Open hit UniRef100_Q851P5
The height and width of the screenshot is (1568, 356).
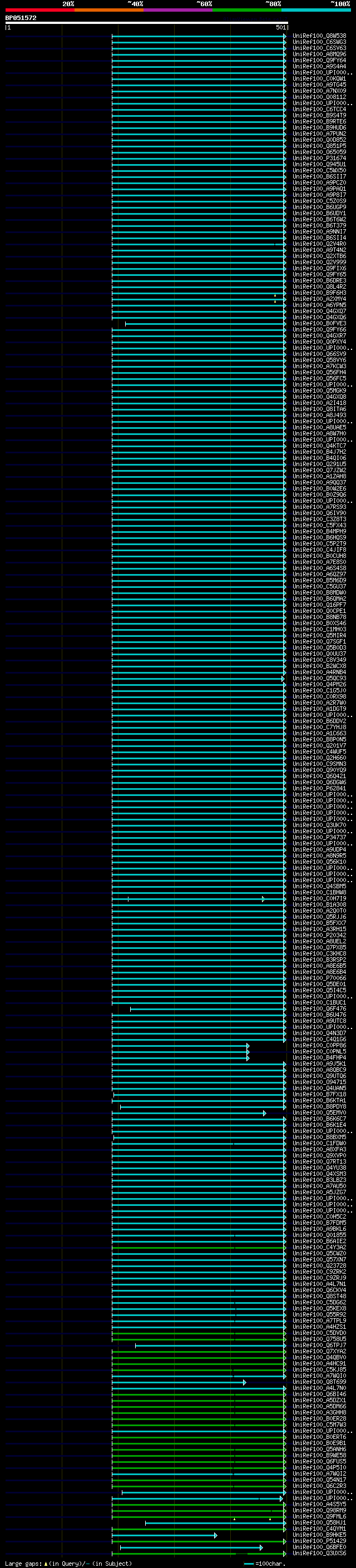[x=319, y=146]
